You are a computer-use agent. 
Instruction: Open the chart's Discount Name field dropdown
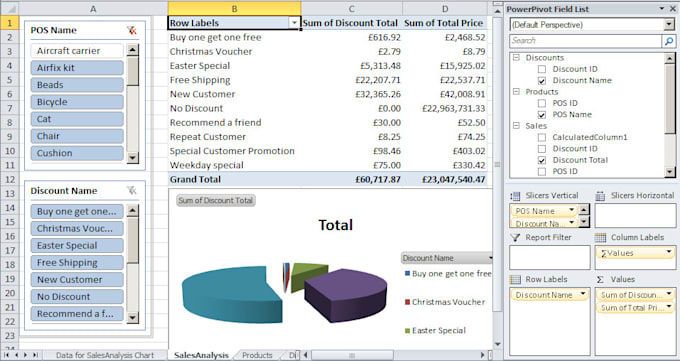coord(490,258)
